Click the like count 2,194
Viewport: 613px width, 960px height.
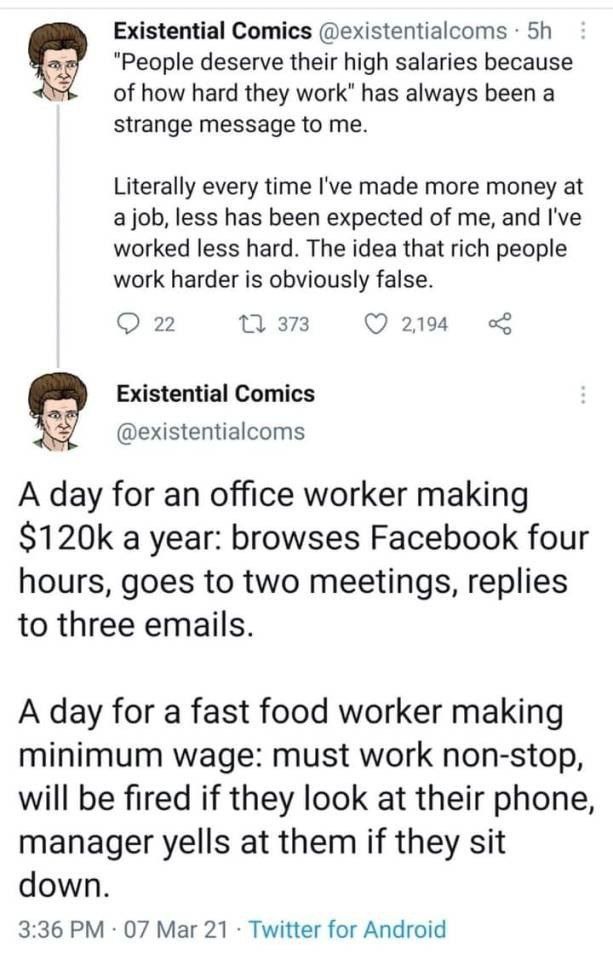[425, 323]
